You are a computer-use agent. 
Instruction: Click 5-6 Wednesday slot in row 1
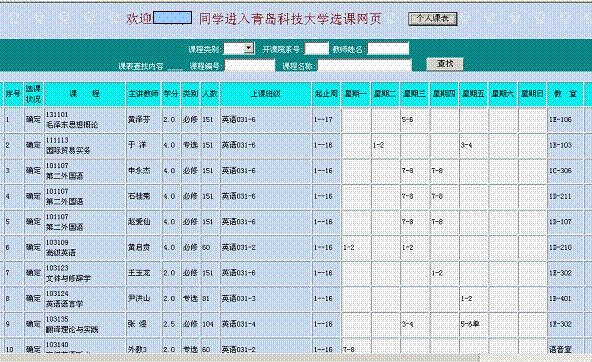407,120
